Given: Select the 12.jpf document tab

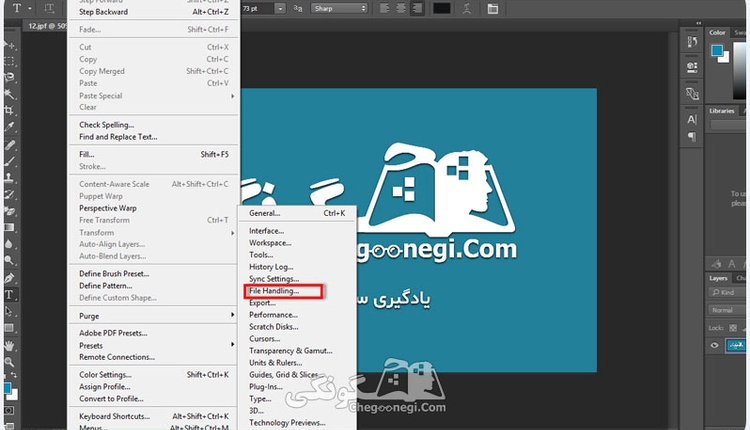Looking at the screenshot, I should tap(46, 26).
